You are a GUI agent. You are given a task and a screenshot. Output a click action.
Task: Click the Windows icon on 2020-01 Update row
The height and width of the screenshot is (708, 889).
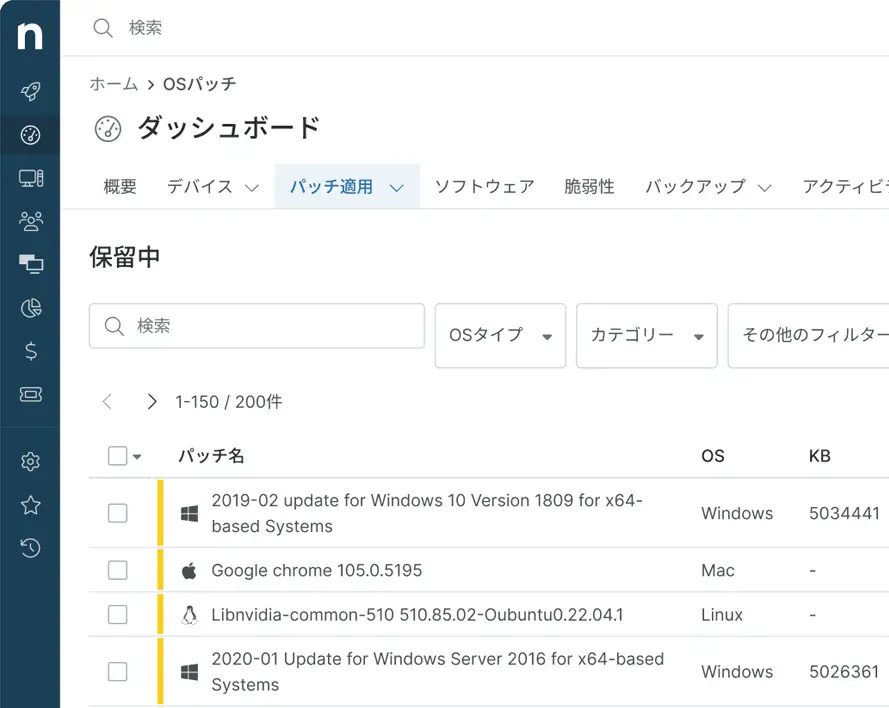189,672
